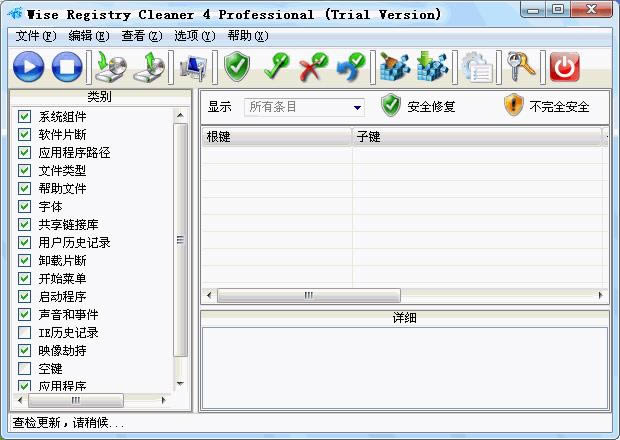Click the computer monitor toolbar icon
620x440 pixels.
coord(193,67)
